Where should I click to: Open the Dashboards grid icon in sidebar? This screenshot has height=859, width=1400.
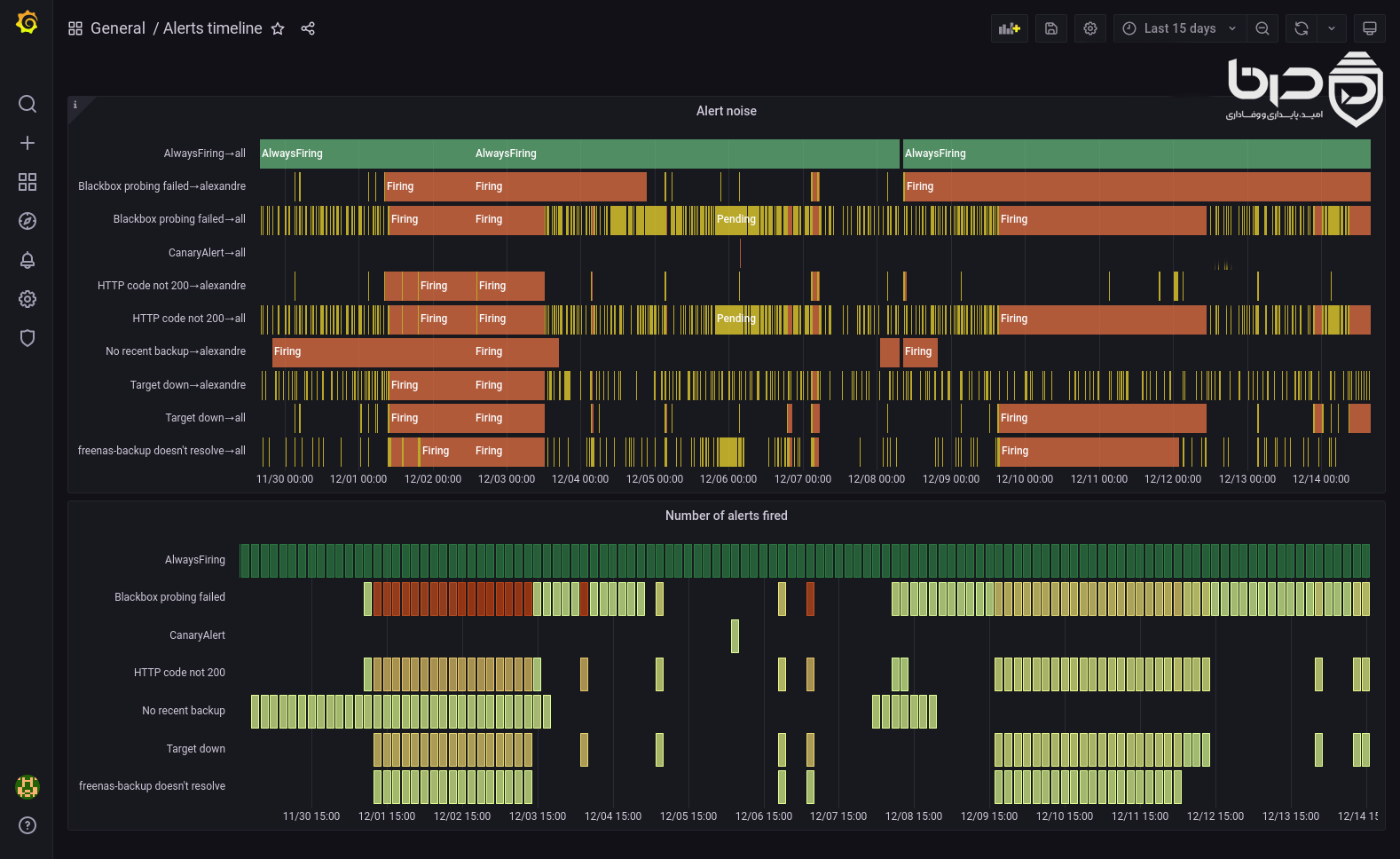[x=28, y=182]
